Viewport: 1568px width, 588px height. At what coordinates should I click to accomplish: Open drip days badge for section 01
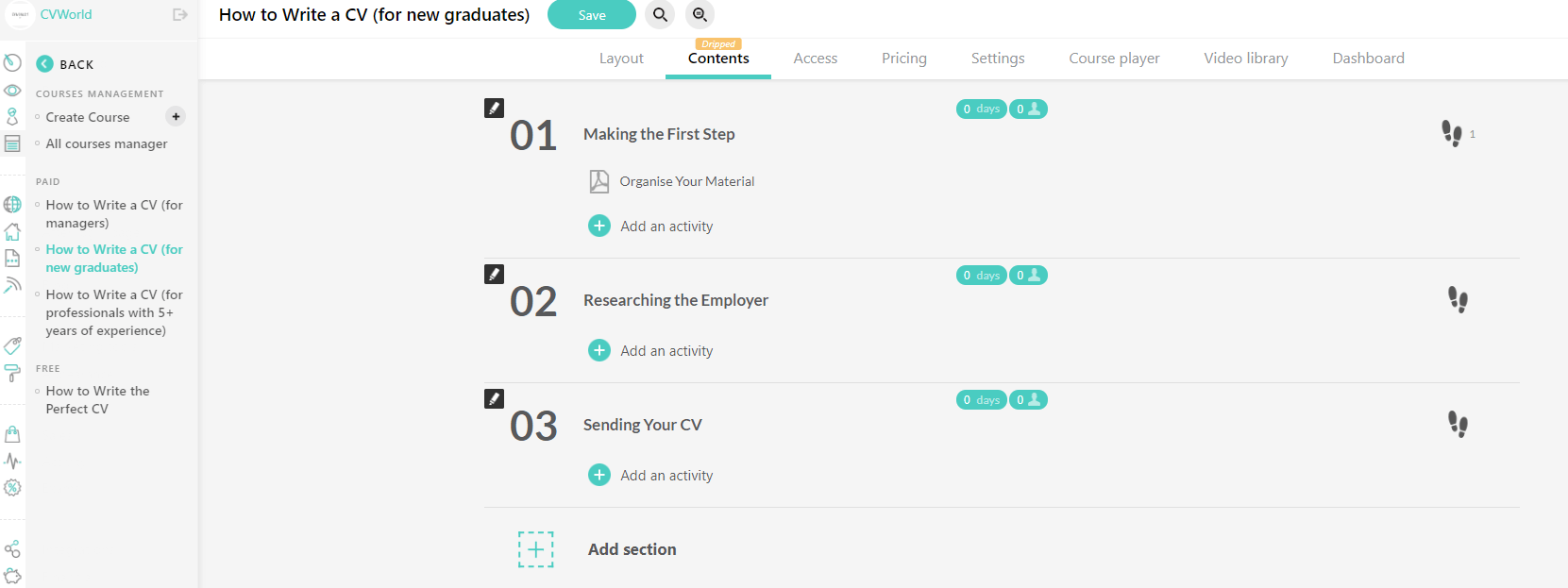pyautogui.click(x=981, y=109)
